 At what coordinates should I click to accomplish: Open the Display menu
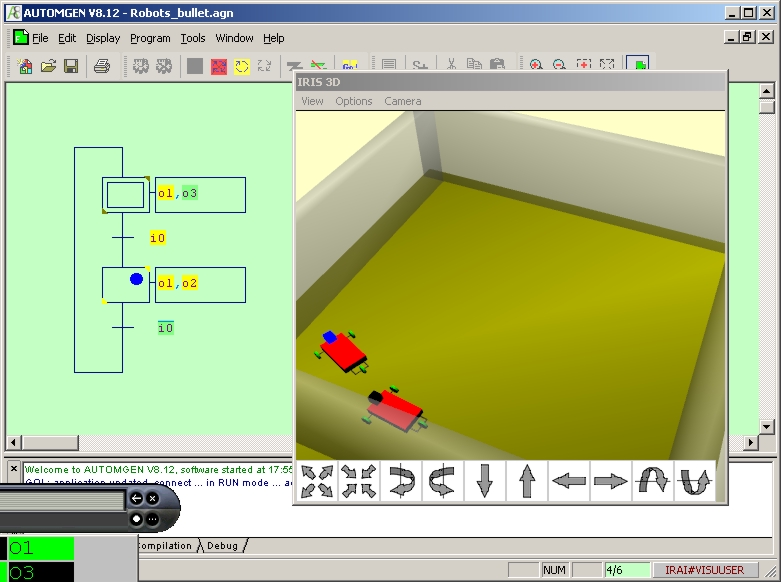103,38
